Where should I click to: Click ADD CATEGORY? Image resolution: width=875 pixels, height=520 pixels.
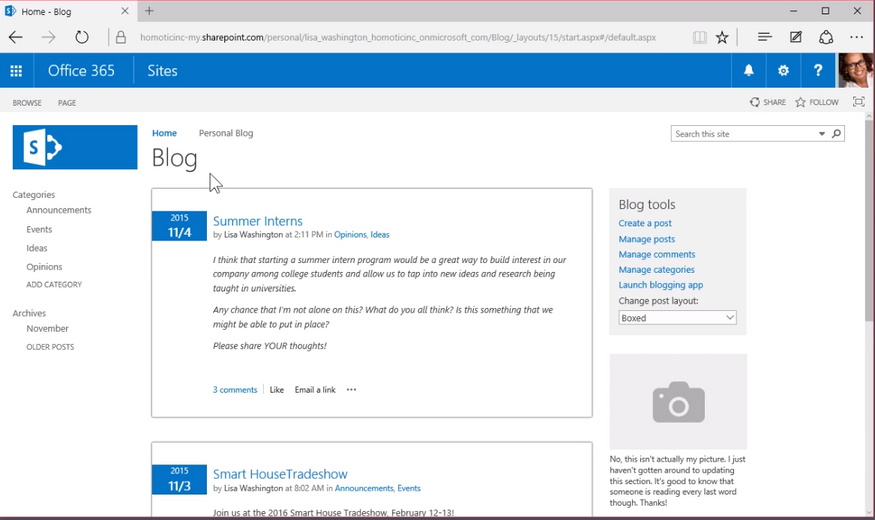[x=54, y=285]
